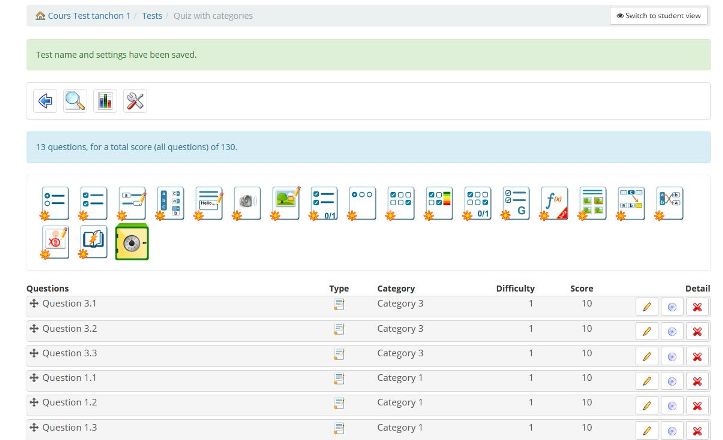
Task: Delete Question 1.2 with red X
Action: coord(697,406)
